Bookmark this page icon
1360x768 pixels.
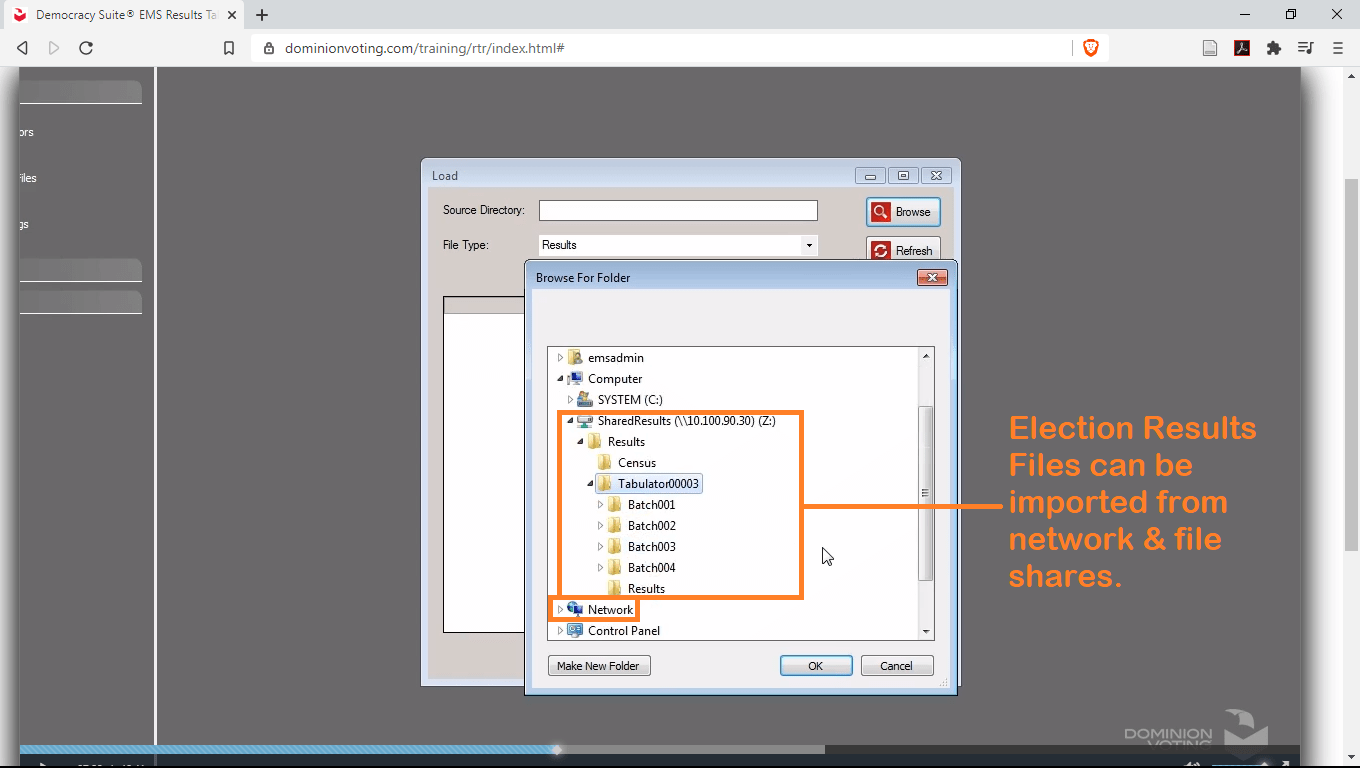pos(229,48)
